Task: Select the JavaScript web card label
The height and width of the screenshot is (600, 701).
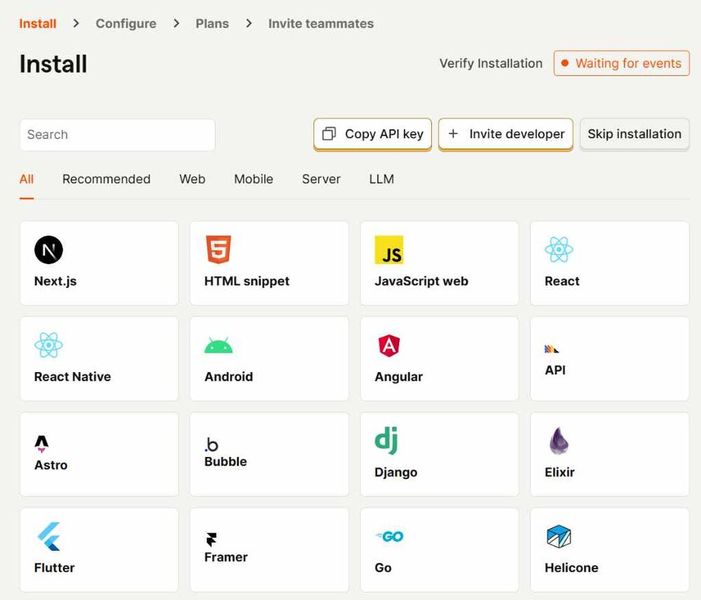Action: click(x=421, y=281)
